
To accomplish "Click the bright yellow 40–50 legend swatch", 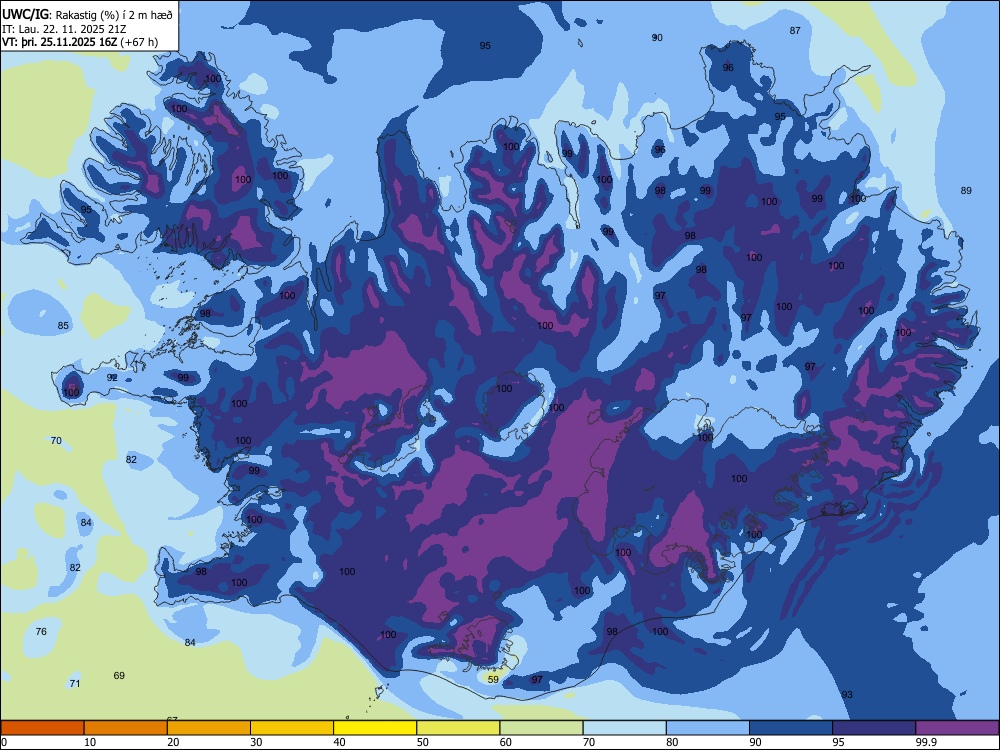I will 375,728.
